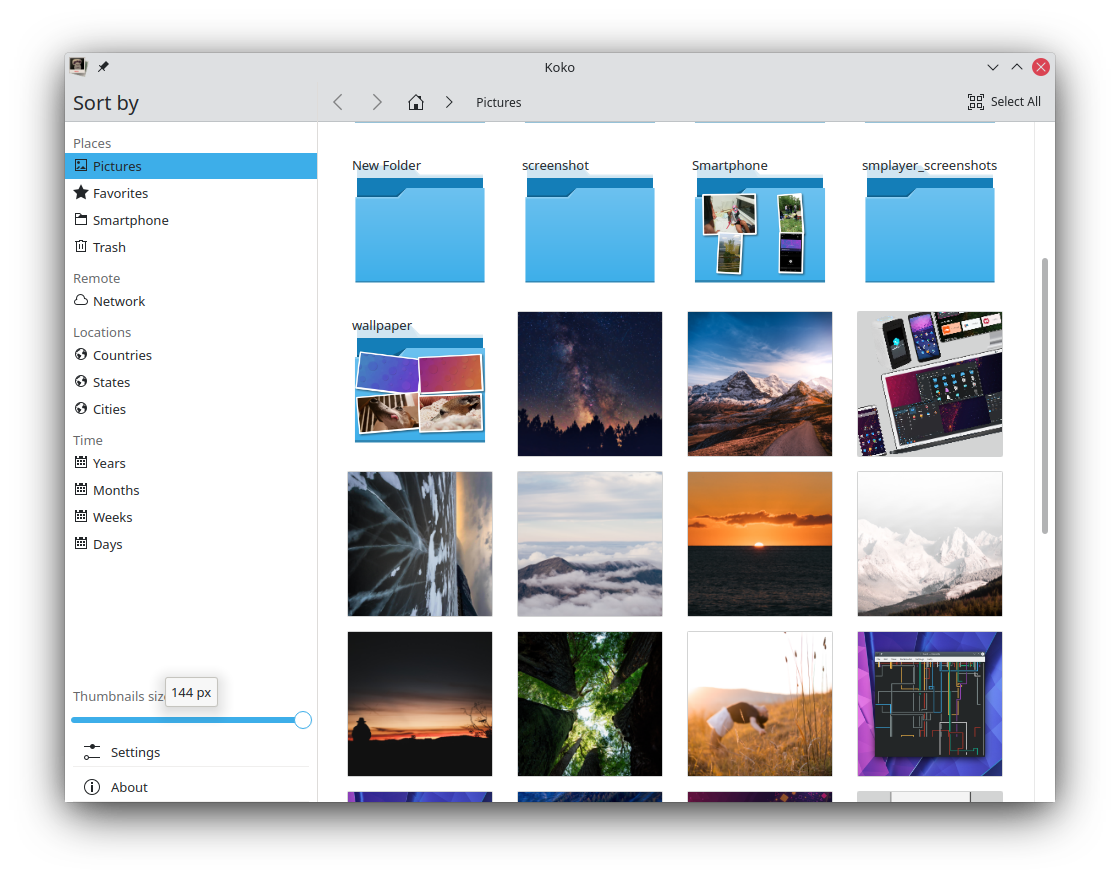Open Network remote location
The width and height of the screenshot is (1120, 879).
(x=118, y=301)
